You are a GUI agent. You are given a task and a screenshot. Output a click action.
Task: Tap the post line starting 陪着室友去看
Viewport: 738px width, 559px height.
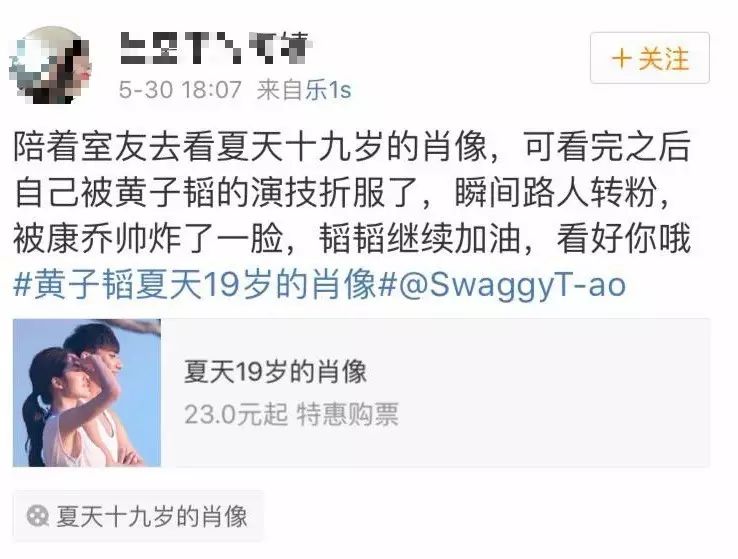(x=352, y=146)
